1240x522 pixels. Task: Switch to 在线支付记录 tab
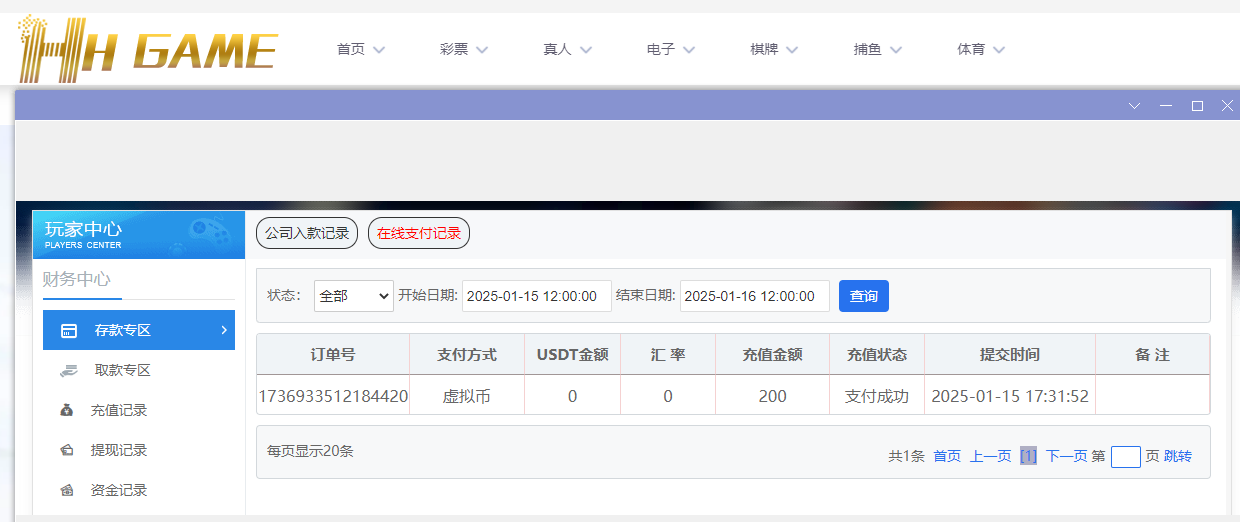(419, 233)
